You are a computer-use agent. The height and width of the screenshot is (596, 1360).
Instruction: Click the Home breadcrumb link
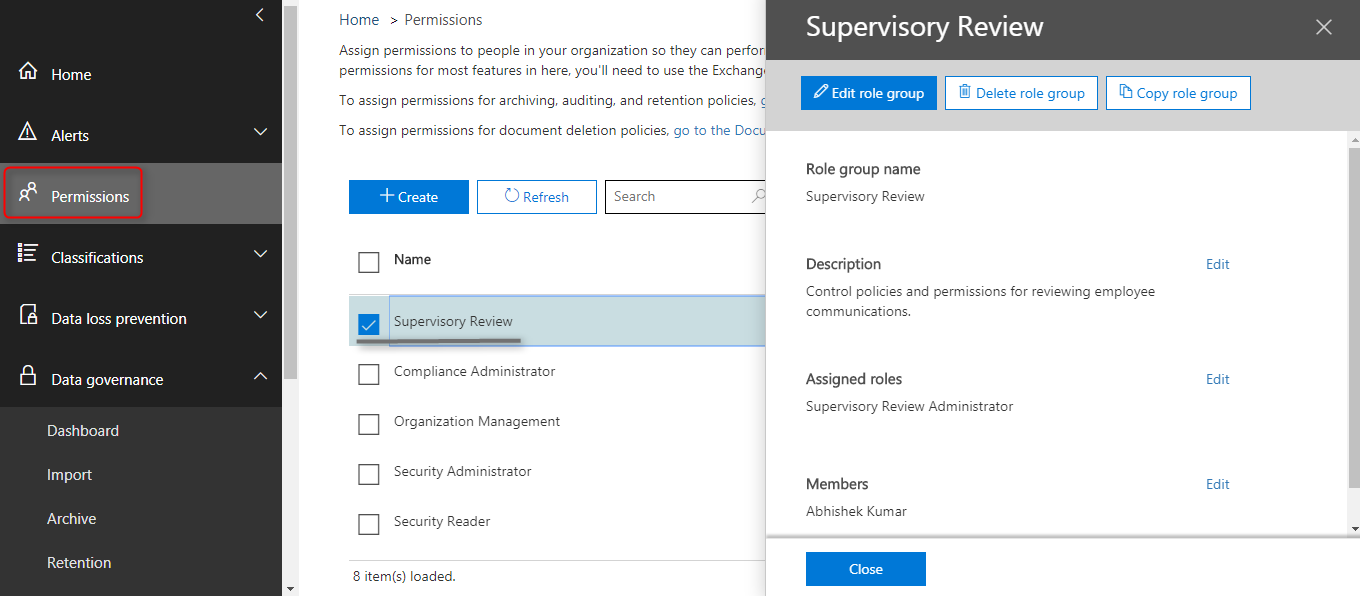coord(359,20)
